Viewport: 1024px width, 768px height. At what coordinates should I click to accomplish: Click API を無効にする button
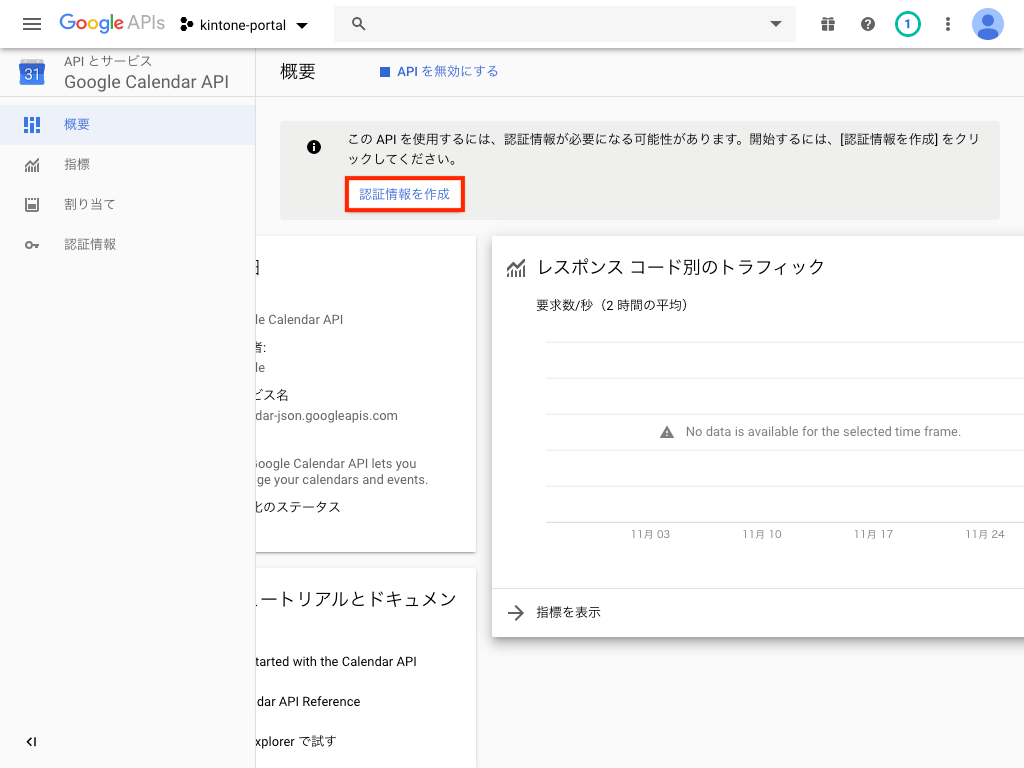439,72
